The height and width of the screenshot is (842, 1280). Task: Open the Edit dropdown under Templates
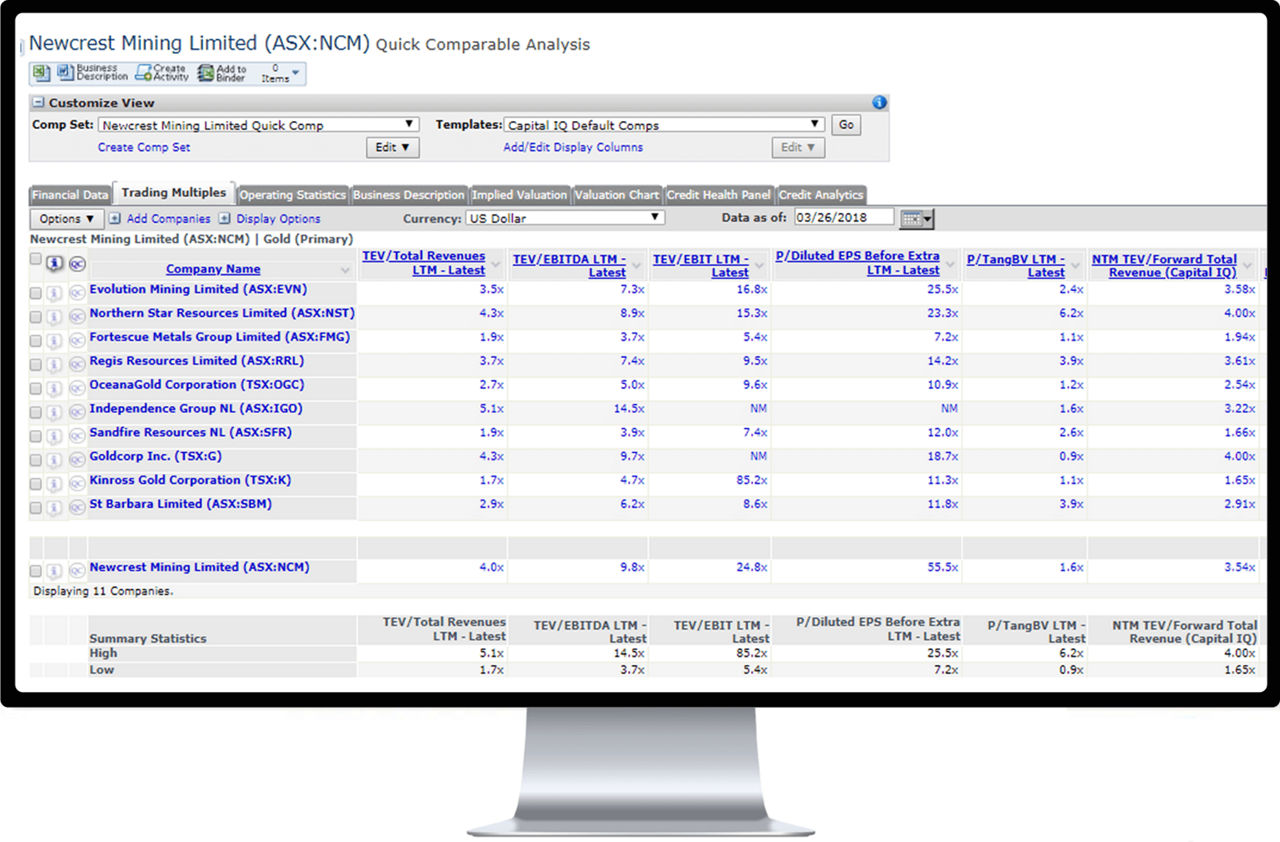798,147
